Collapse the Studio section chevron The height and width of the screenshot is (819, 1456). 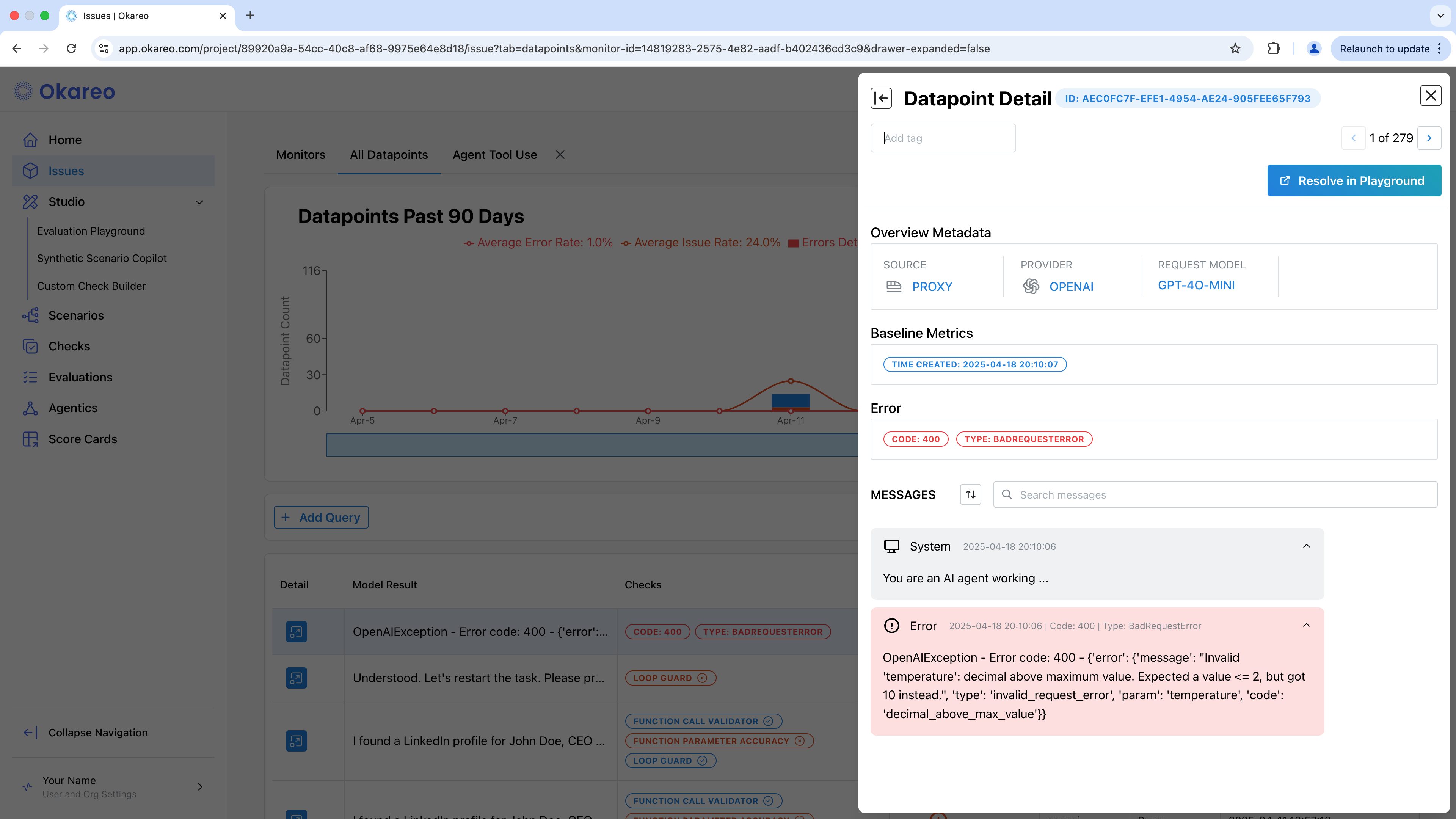tap(199, 202)
